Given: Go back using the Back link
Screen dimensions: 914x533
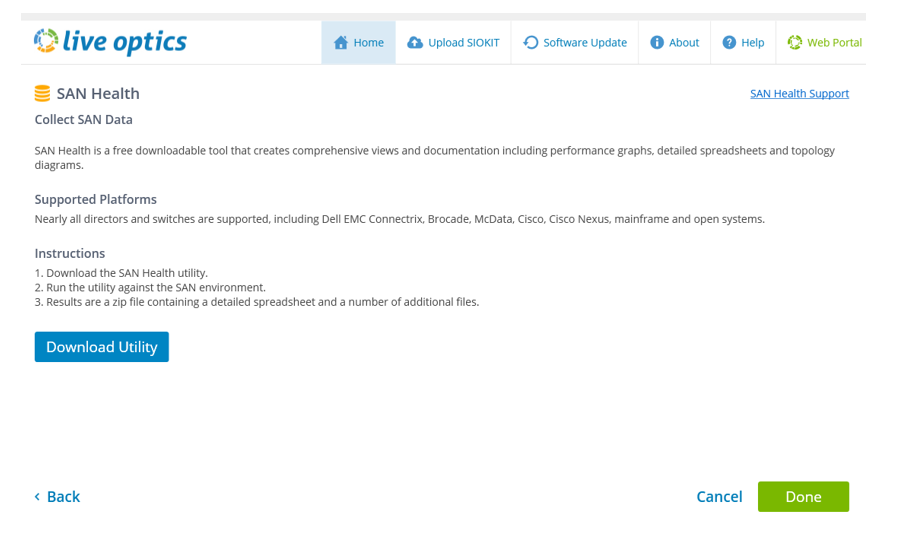Looking at the screenshot, I should pyautogui.click(x=63, y=497).
